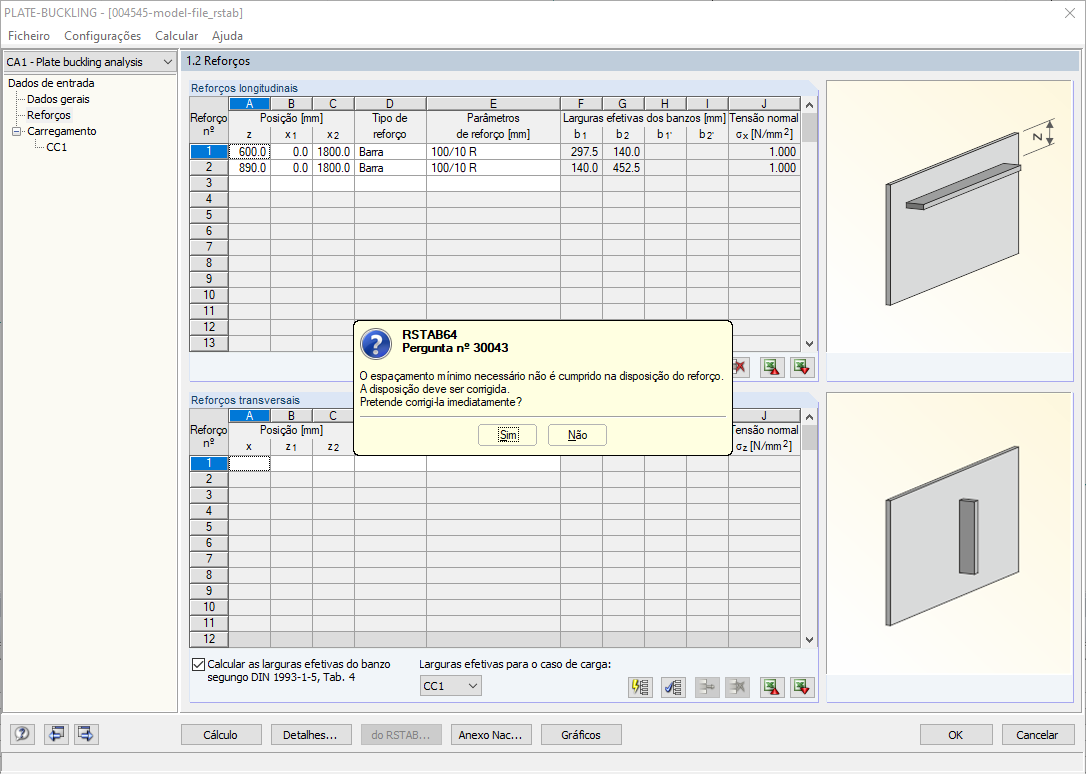The height and width of the screenshot is (774, 1086).
Task: Open the Ficheiro menu
Action: pyautogui.click(x=29, y=35)
